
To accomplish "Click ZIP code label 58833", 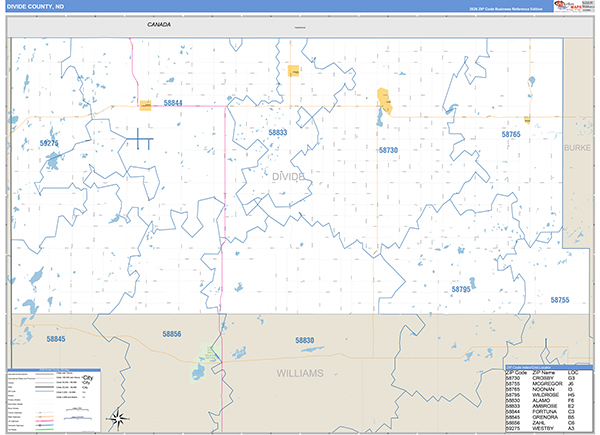I will pos(278,132).
